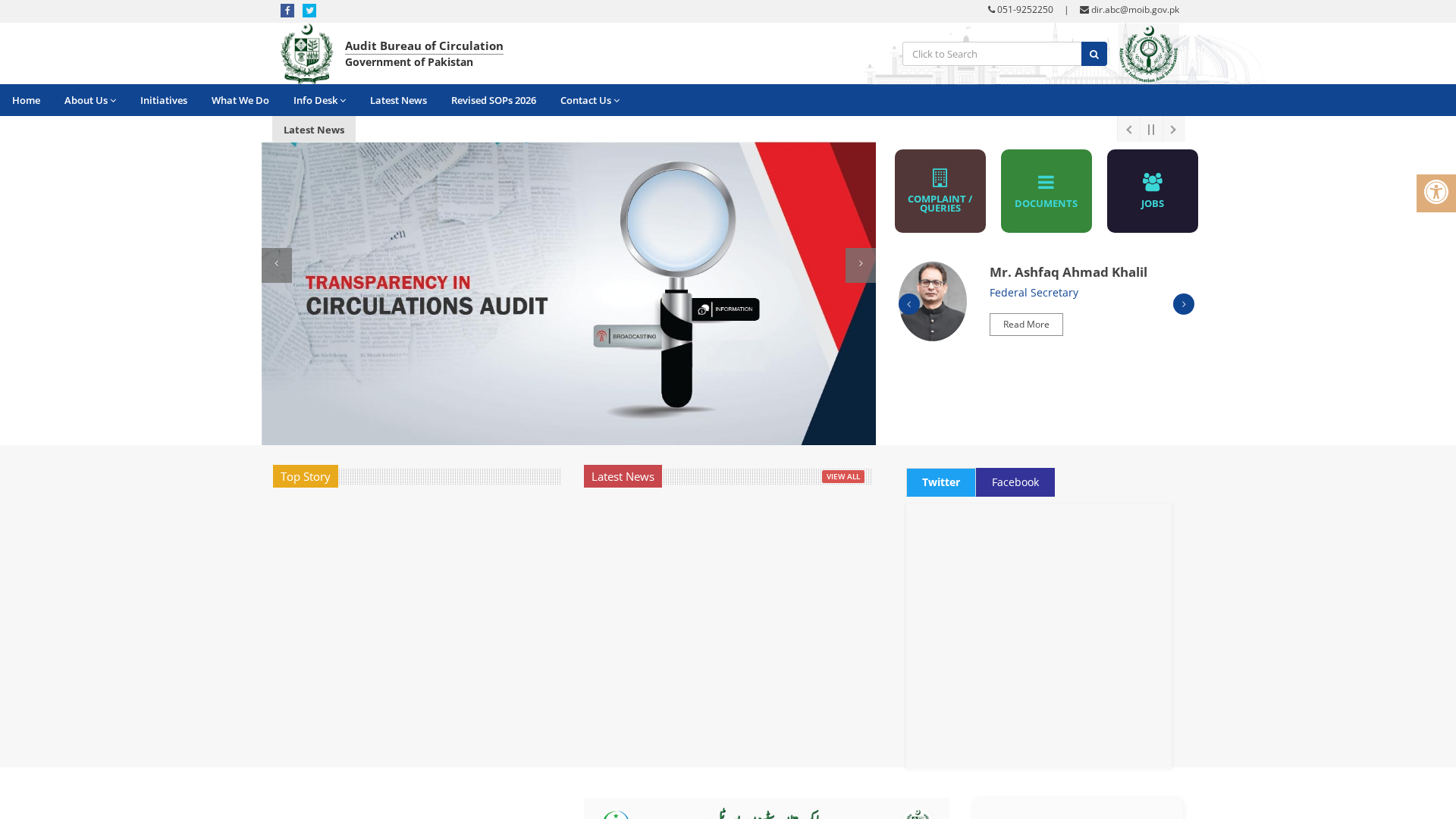Expand the Info Desk dropdown menu

319,100
